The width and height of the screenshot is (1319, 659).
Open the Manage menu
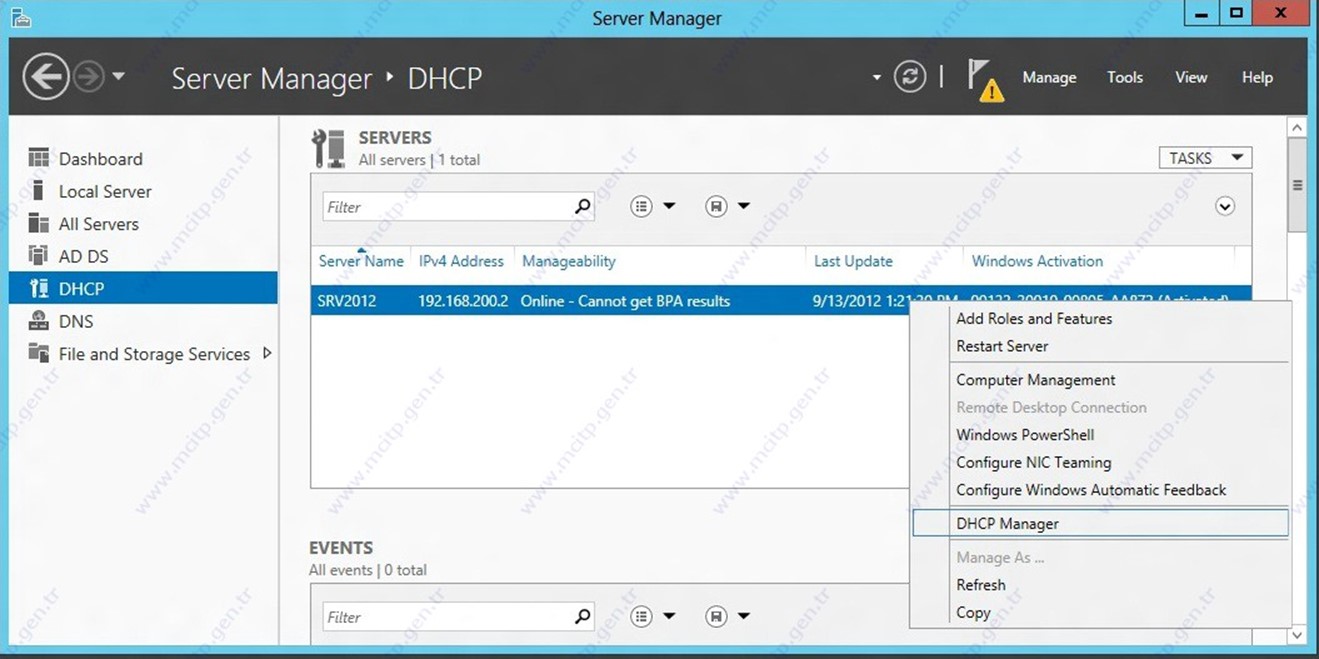(x=1049, y=77)
